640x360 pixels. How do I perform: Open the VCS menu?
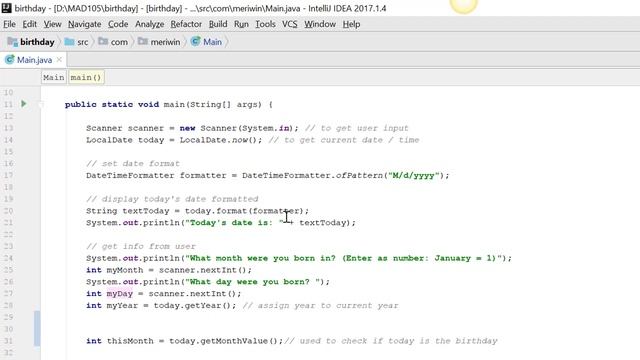coord(290,24)
